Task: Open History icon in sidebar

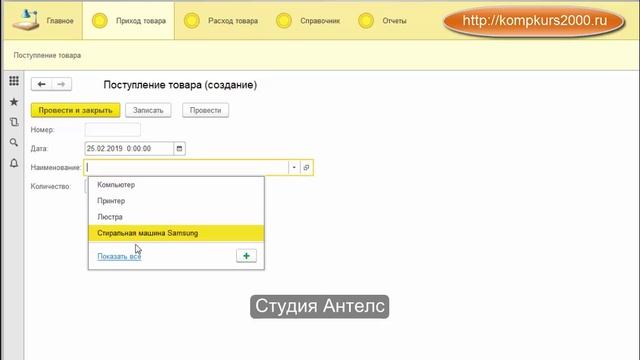Action: (x=14, y=122)
